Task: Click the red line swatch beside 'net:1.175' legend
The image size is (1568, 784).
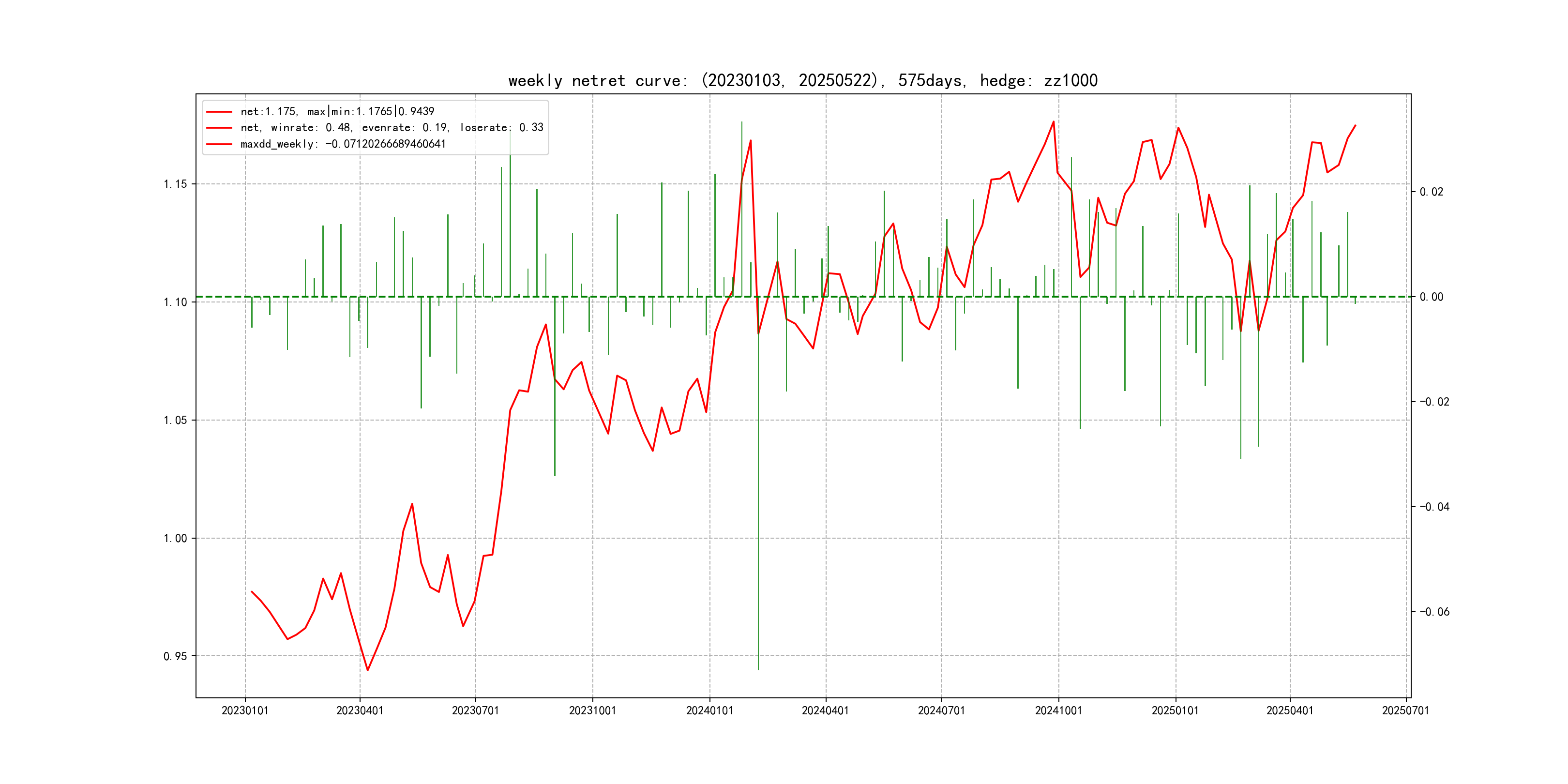Action: coord(219,112)
